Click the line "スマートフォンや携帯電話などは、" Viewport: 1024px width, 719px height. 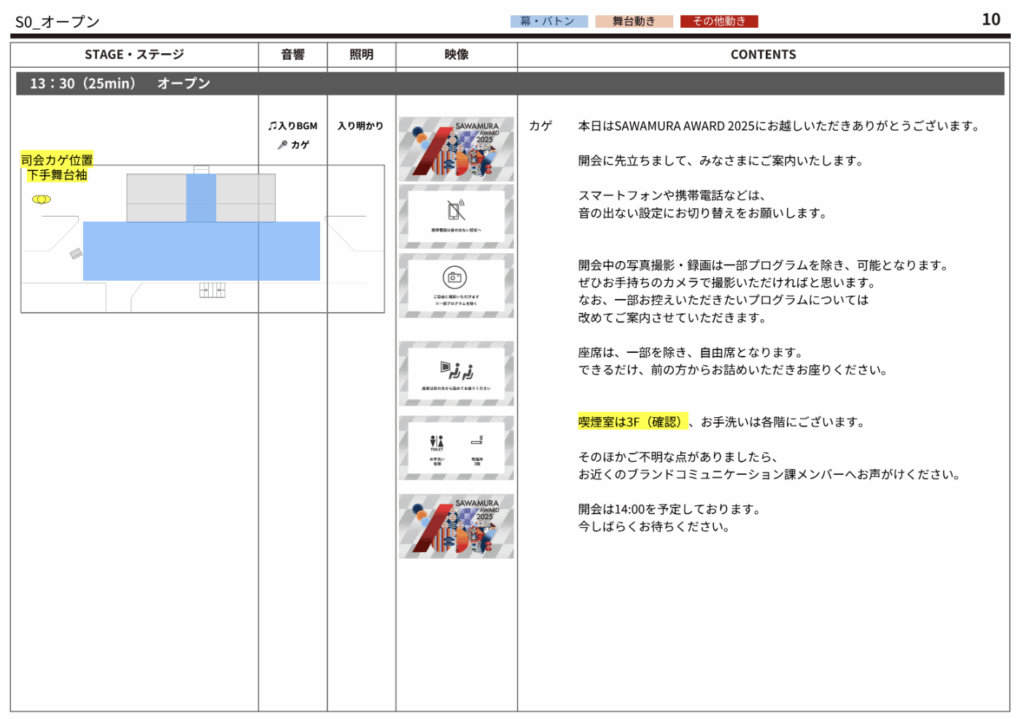click(x=672, y=195)
